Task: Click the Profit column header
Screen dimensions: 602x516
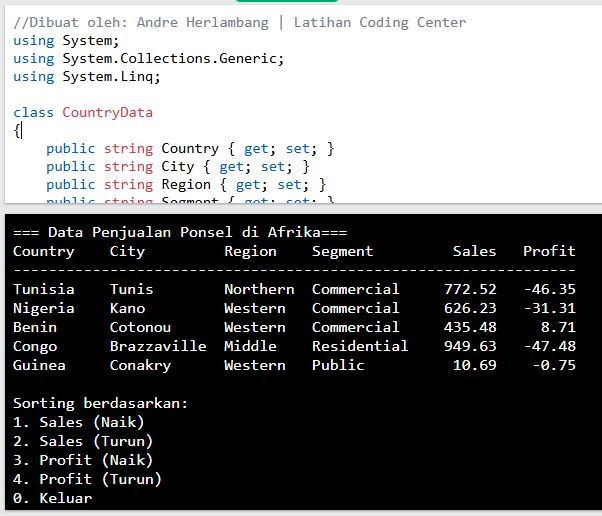Action: tap(549, 251)
